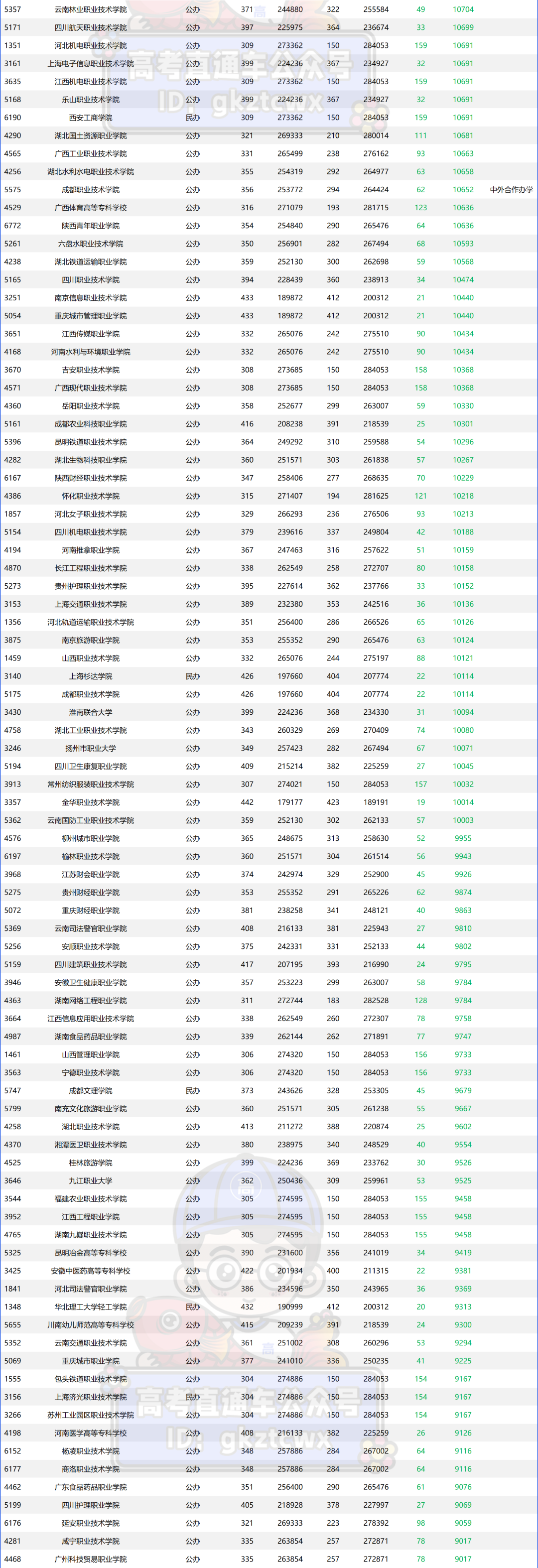The image size is (538, 1568).
Task: Click 河南推拿职业学院 name
Action: 91,550
